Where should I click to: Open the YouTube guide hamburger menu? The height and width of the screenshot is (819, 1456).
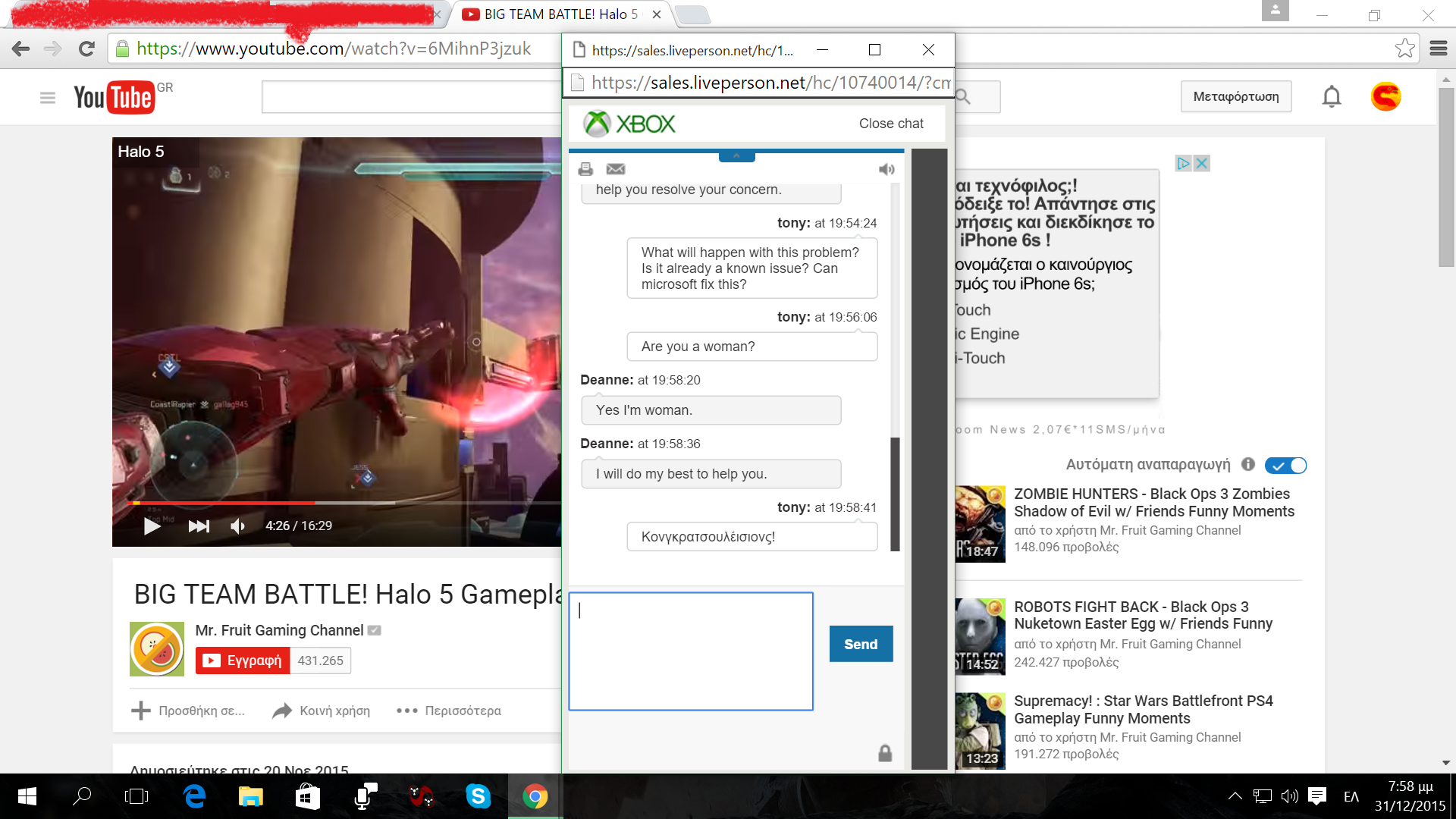pos(48,98)
